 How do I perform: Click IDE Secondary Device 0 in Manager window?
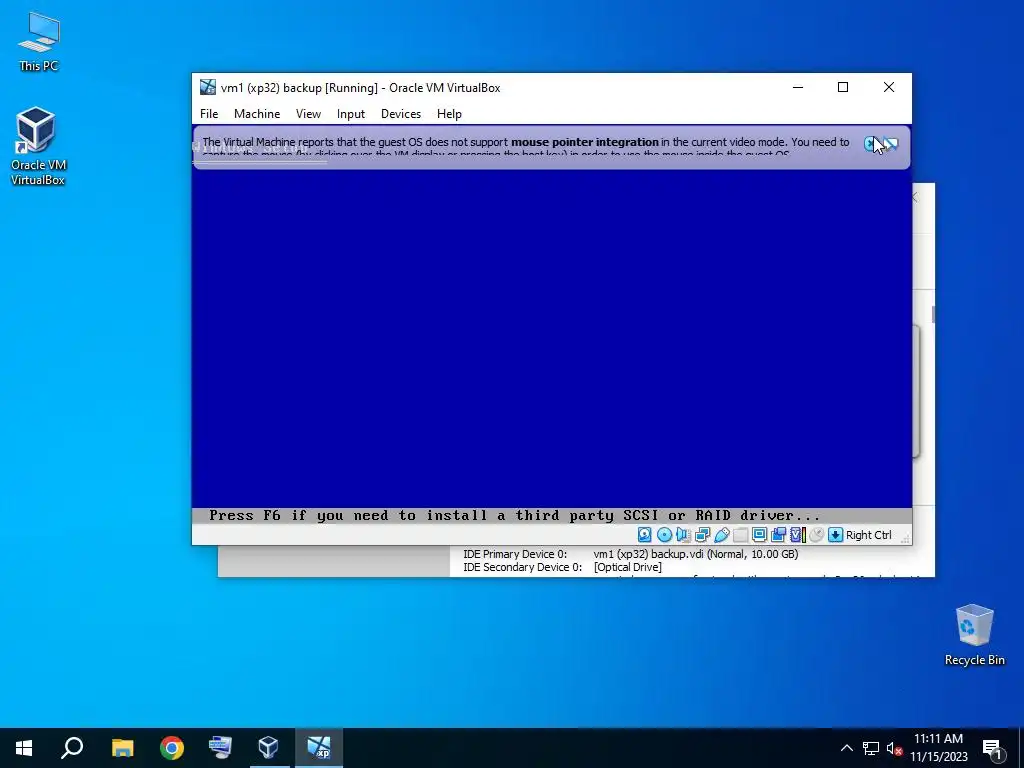522,567
